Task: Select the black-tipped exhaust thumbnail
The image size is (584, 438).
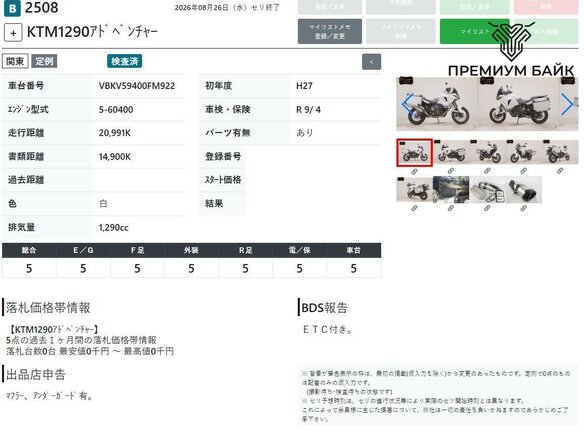Action: [524, 190]
